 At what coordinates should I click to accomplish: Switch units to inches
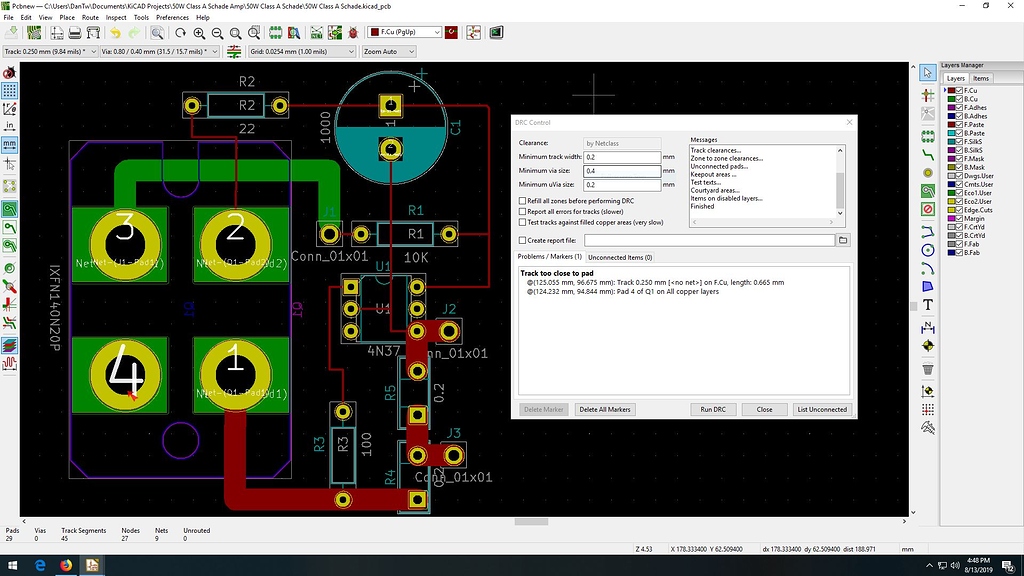pos(9,126)
